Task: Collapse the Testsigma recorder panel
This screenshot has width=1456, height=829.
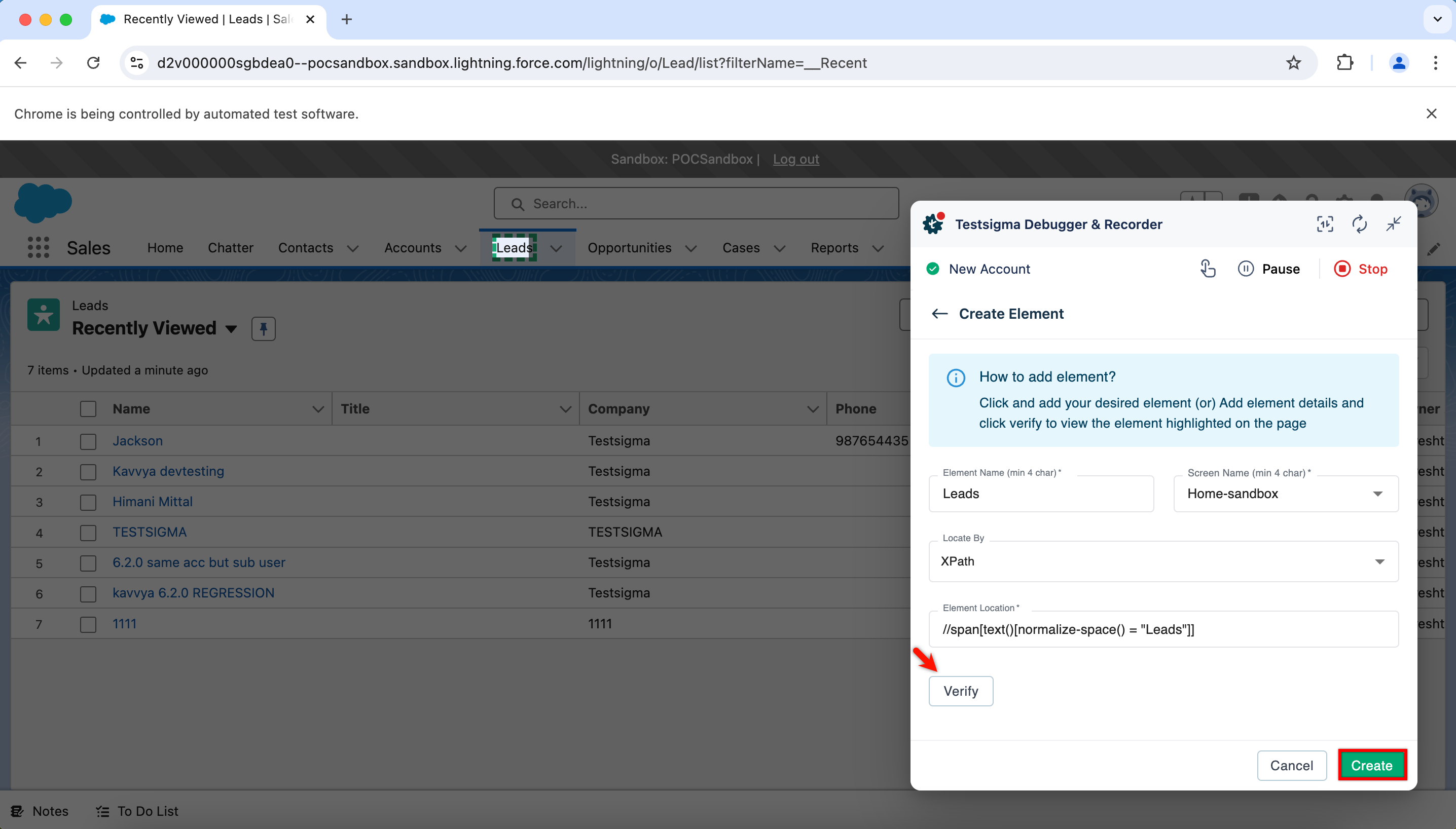Action: [1393, 224]
